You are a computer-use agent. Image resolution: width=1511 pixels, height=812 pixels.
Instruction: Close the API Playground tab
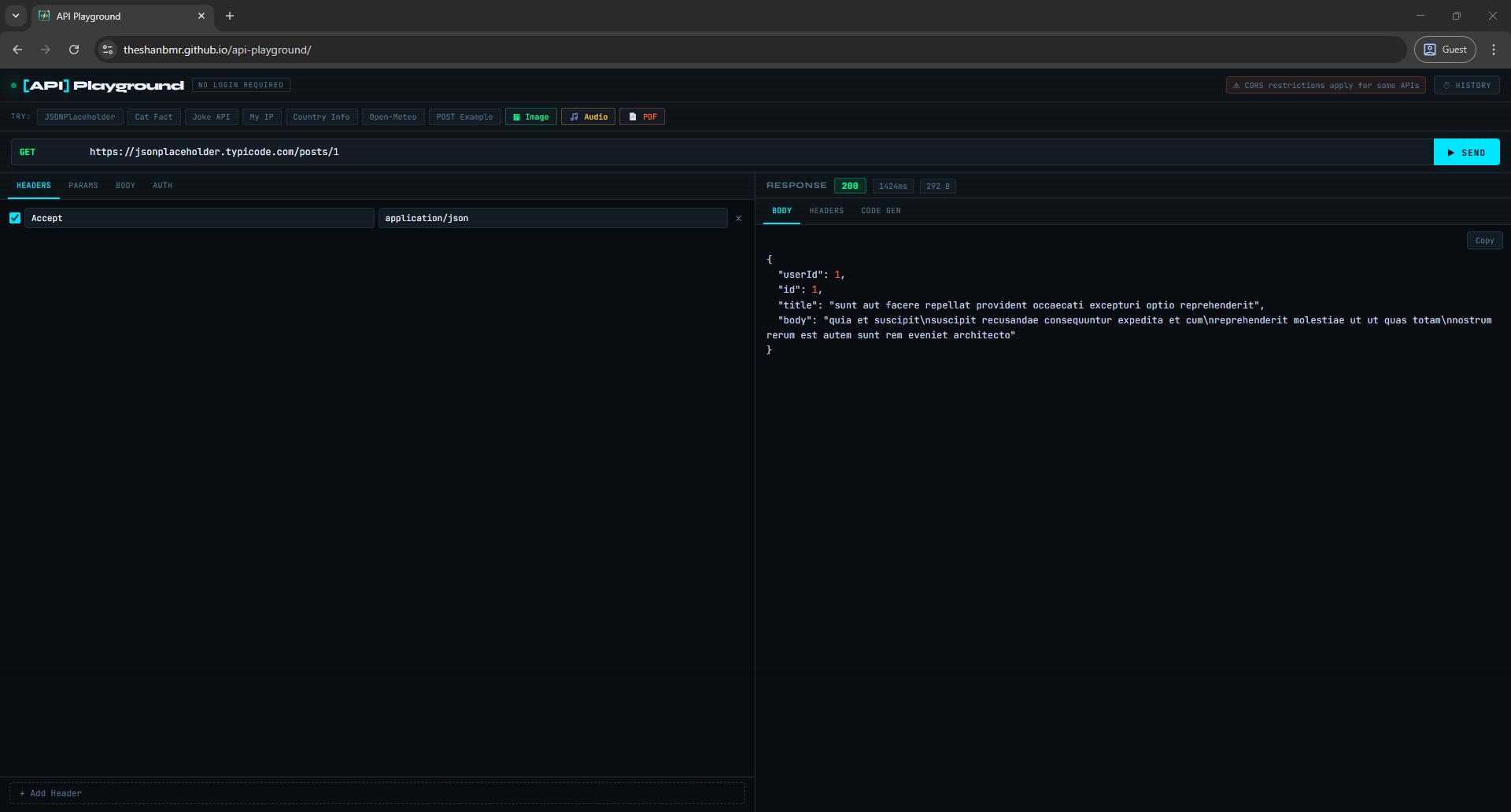click(x=201, y=16)
